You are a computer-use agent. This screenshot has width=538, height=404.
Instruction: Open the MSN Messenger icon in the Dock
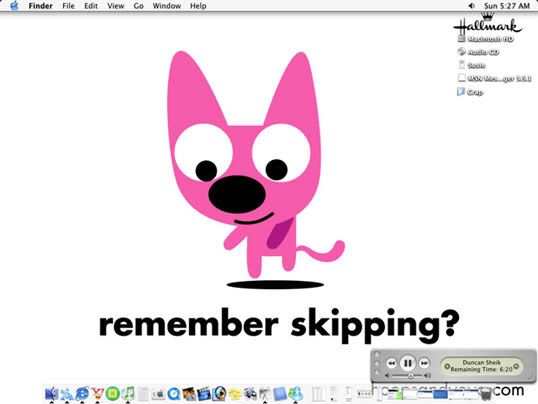pyautogui.click(x=295, y=394)
